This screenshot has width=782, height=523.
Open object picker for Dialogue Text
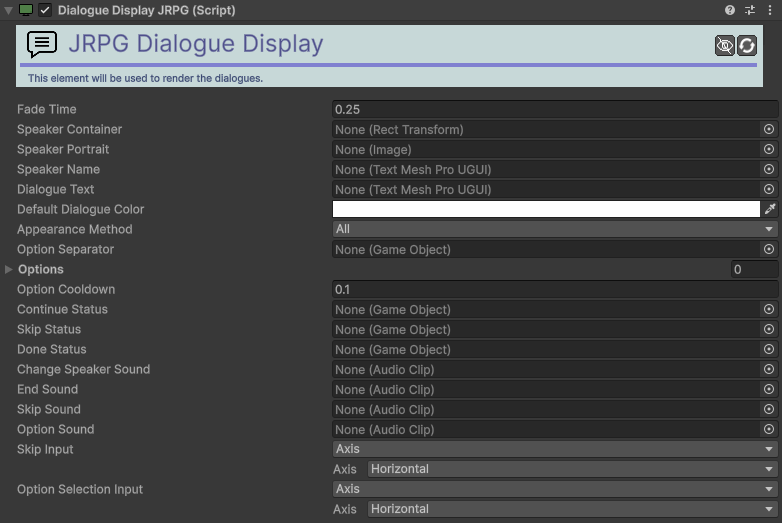click(769, 189)
